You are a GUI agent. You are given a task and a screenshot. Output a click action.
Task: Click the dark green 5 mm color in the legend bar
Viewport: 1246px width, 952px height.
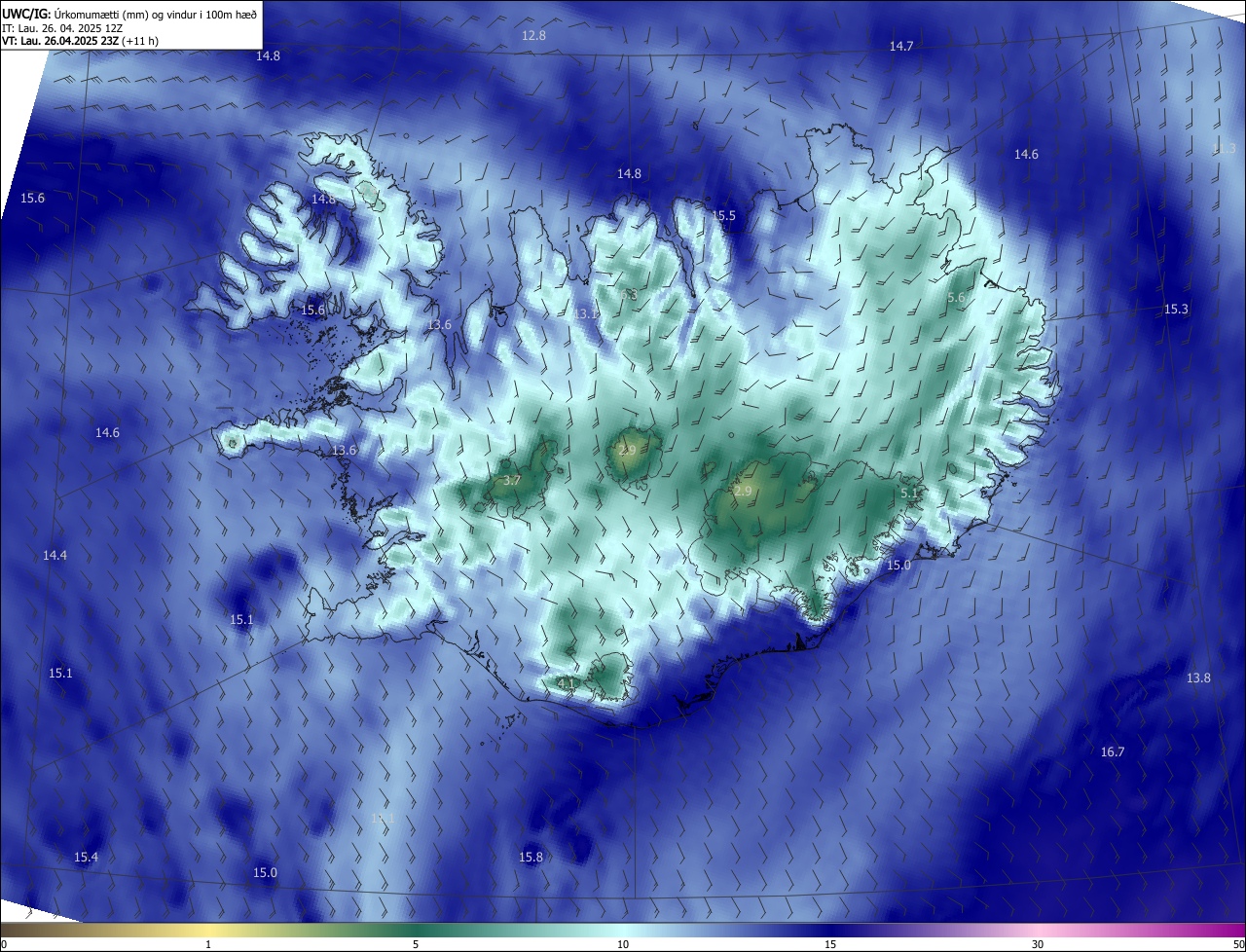click(416, 930)
